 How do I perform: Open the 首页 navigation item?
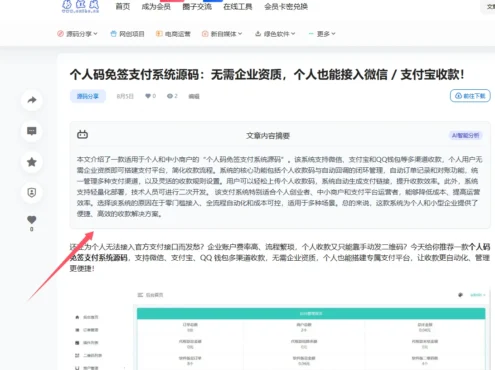click(x=123, y=6)
